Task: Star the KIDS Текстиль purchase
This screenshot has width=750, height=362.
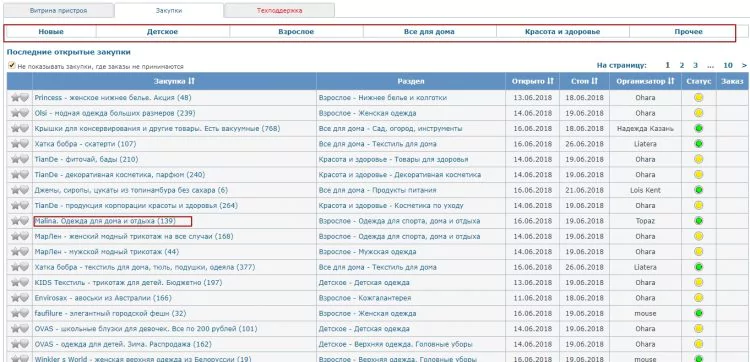Action: 15,283
